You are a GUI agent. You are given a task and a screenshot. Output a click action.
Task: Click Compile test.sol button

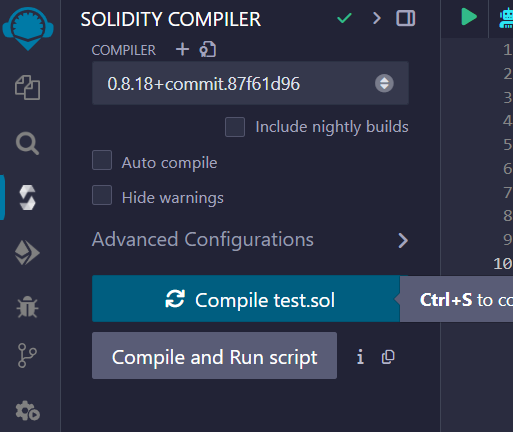pyautogui.click(x=246, y=299)
